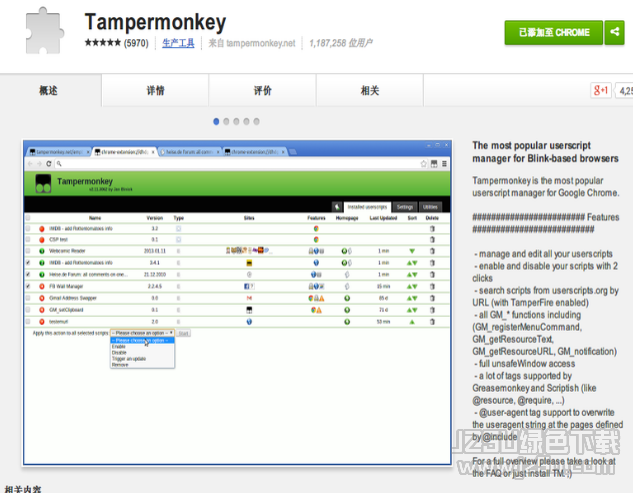
Task: Click the Tampermonkey extension title heading
Action: coord(155,22)
